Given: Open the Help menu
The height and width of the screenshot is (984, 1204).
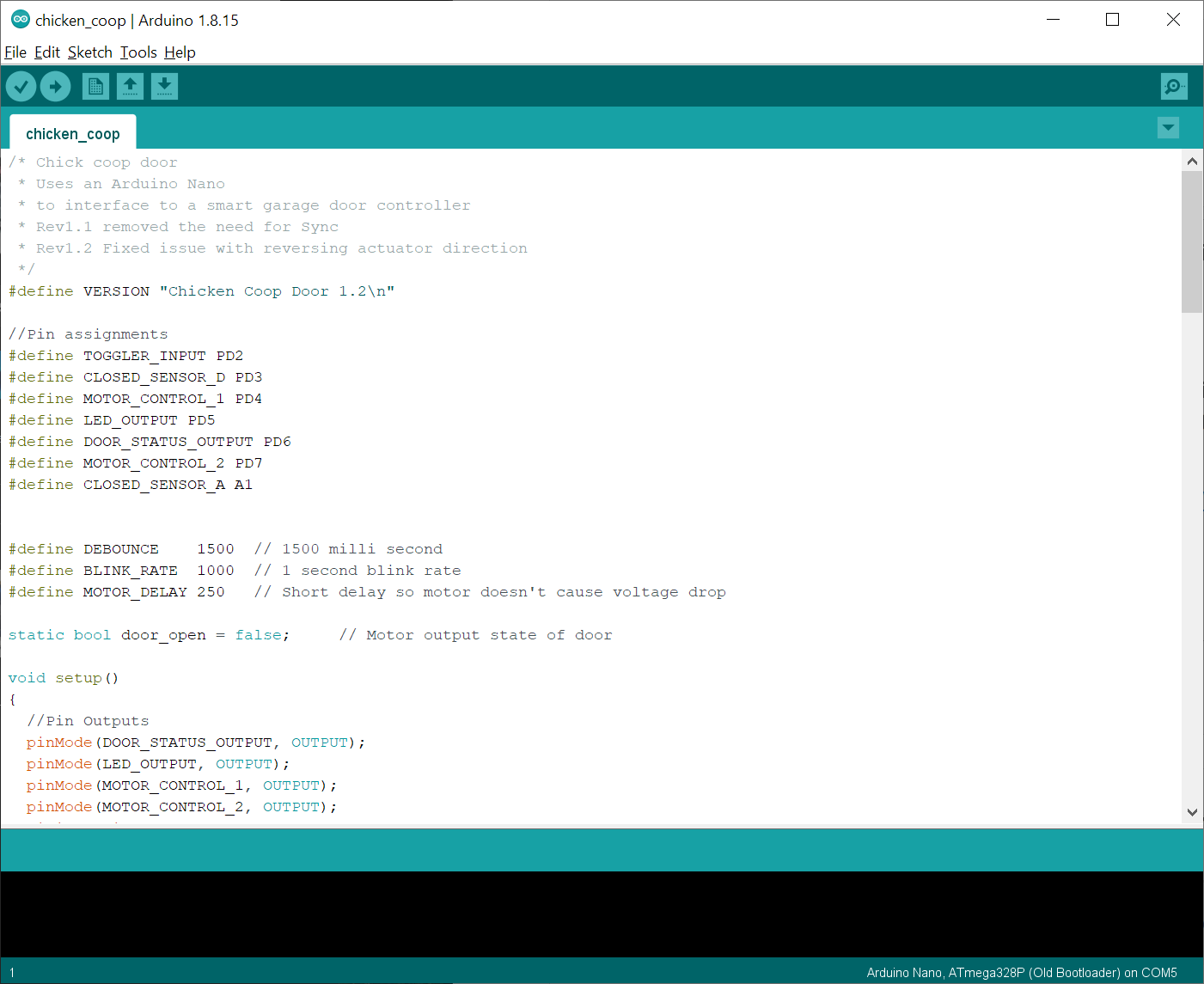Looking at the screenshot, I should point(180,52).
